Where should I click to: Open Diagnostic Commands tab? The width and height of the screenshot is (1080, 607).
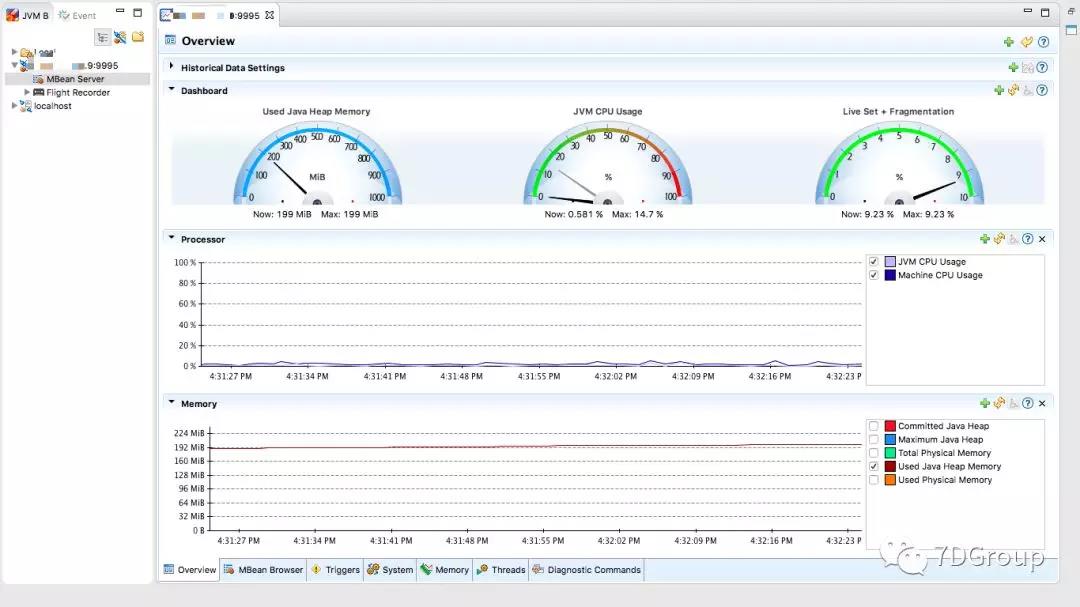tap(586, 570)
